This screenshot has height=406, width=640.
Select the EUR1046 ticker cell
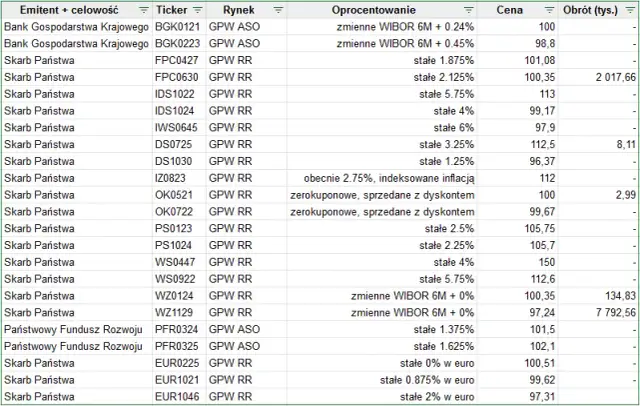click(x=180, y=397)
